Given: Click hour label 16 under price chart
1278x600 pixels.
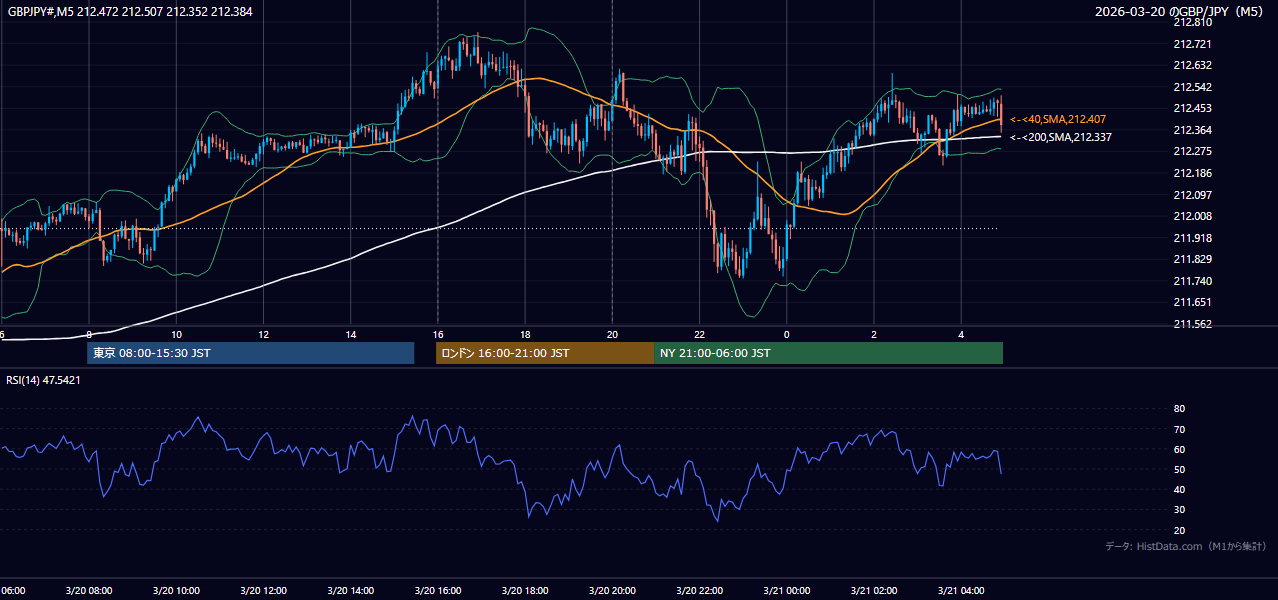Looking at the screenshot, I should (x=438, y=335).
